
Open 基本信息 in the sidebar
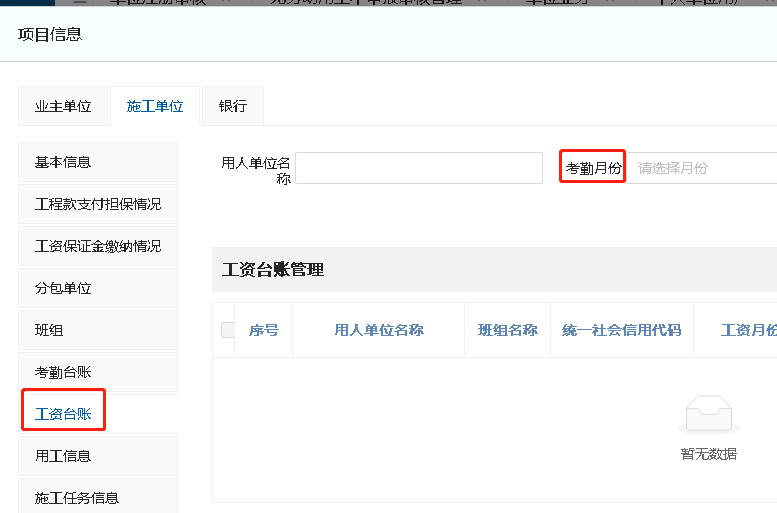click(98, 162)
